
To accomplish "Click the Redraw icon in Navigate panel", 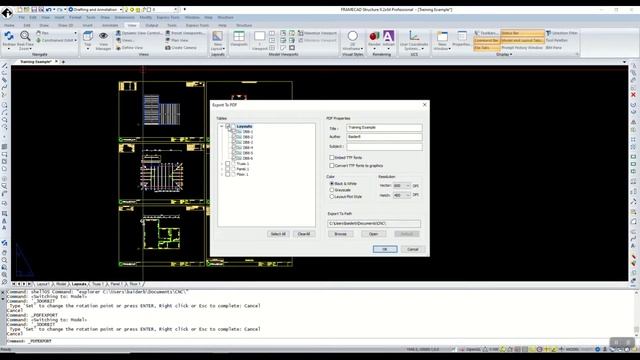I will coord(9,36).
